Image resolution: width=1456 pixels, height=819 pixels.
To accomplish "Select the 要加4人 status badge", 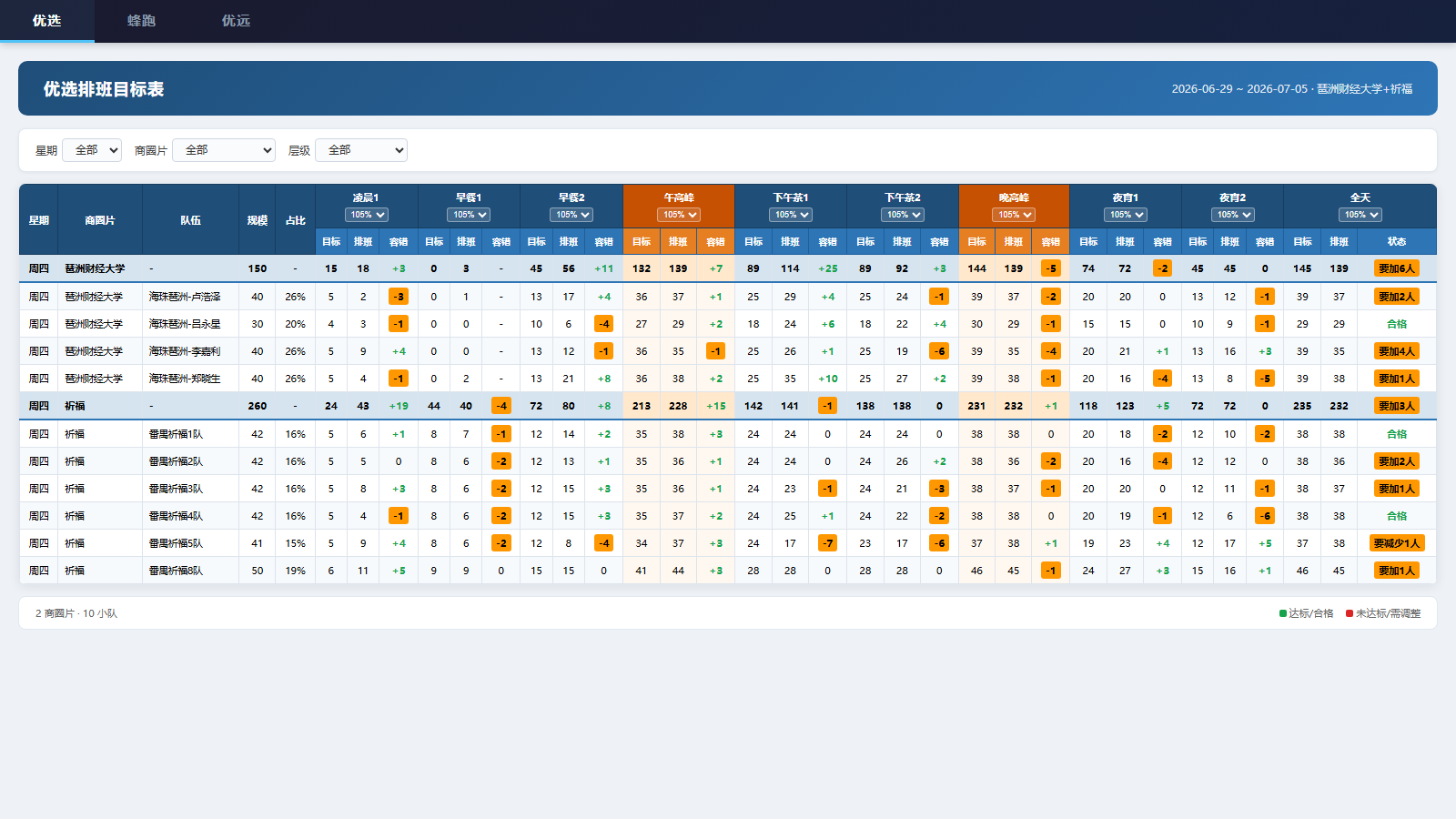I will (1397, 351).
